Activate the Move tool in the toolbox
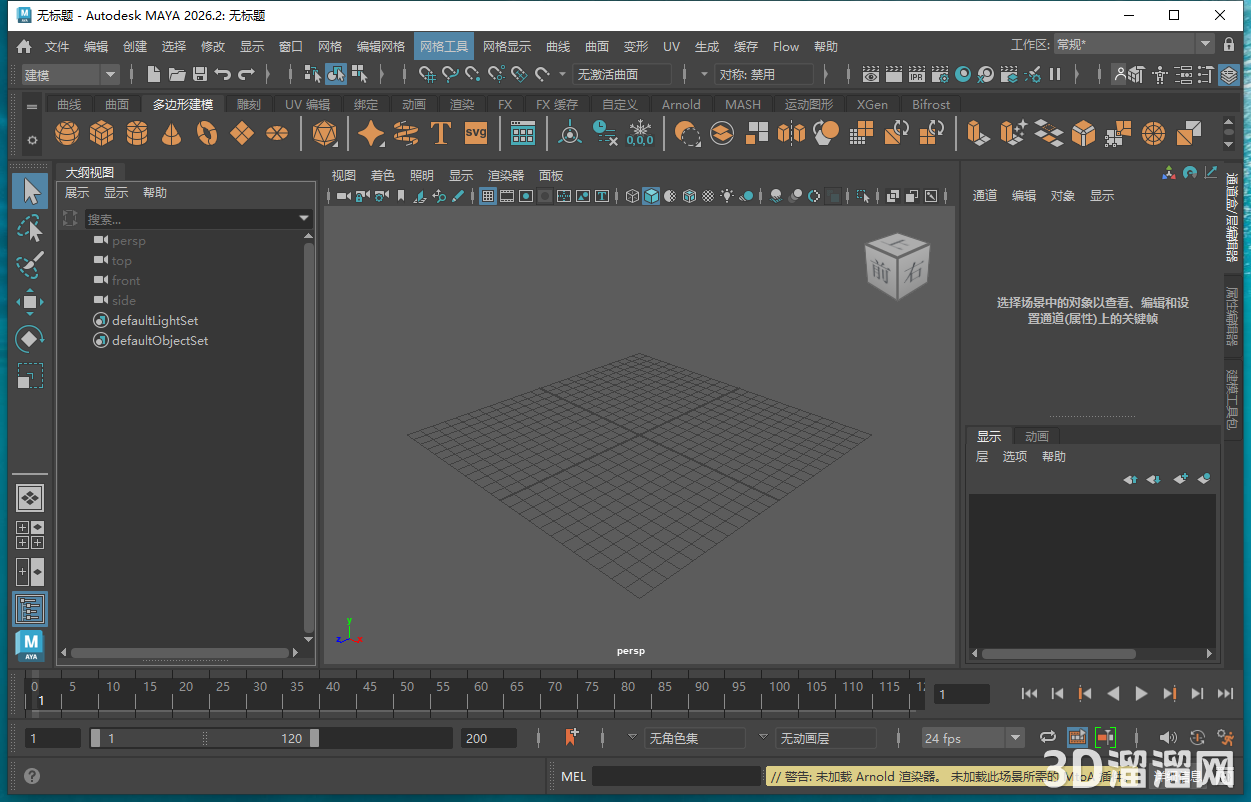This screenshot has height=802, width=1251. 30,302
